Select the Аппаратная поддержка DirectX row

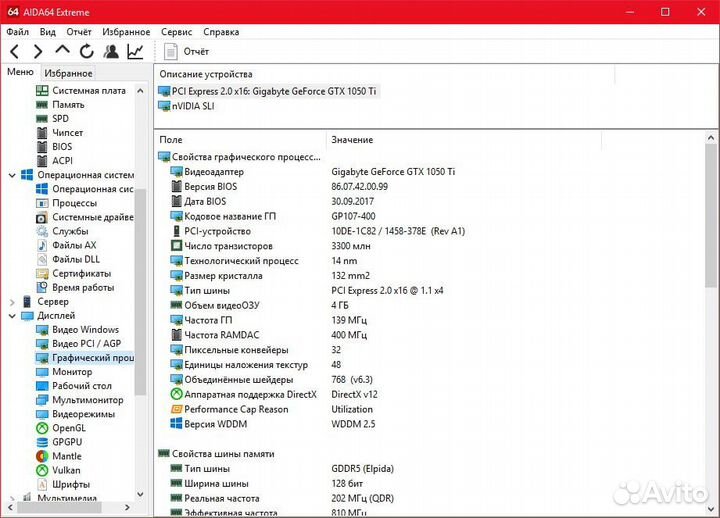[274, 394]
